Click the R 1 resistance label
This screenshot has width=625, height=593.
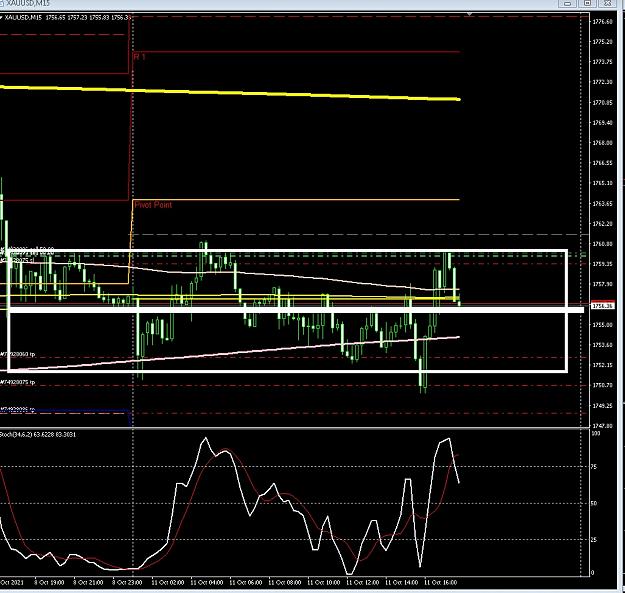click(140, 57)
